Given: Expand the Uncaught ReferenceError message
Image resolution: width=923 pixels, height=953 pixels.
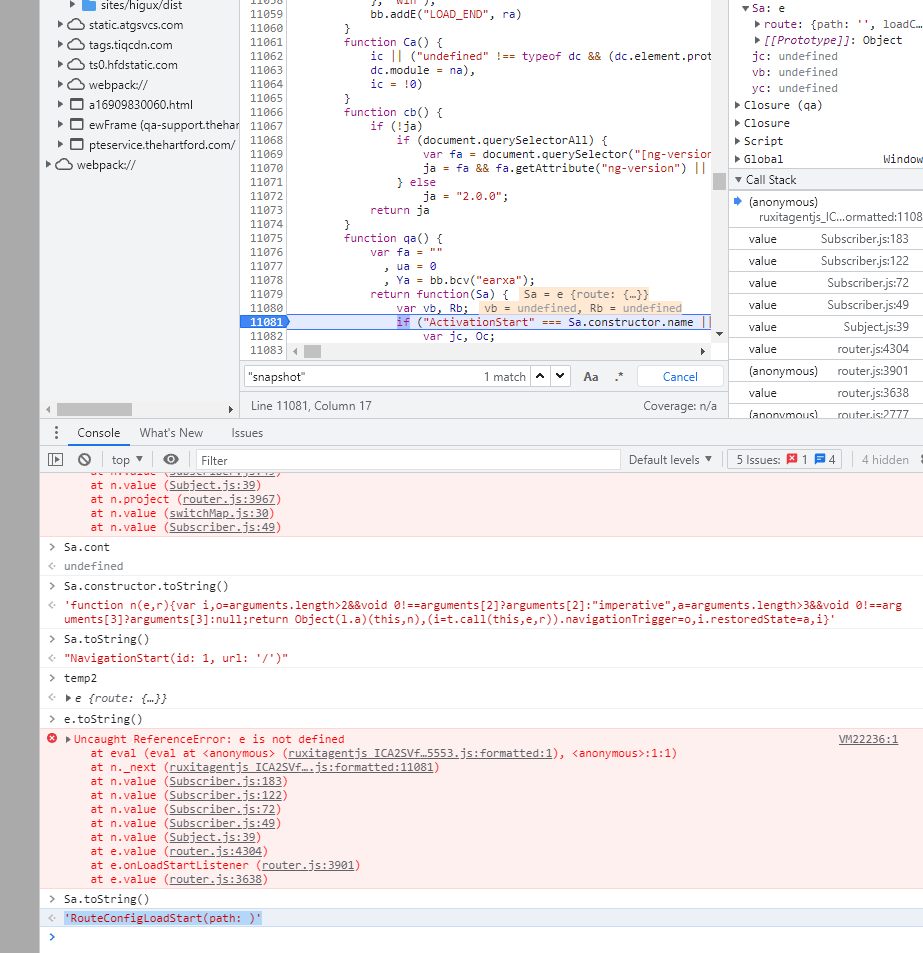Looking at the screenshot, I should (68, 739).
